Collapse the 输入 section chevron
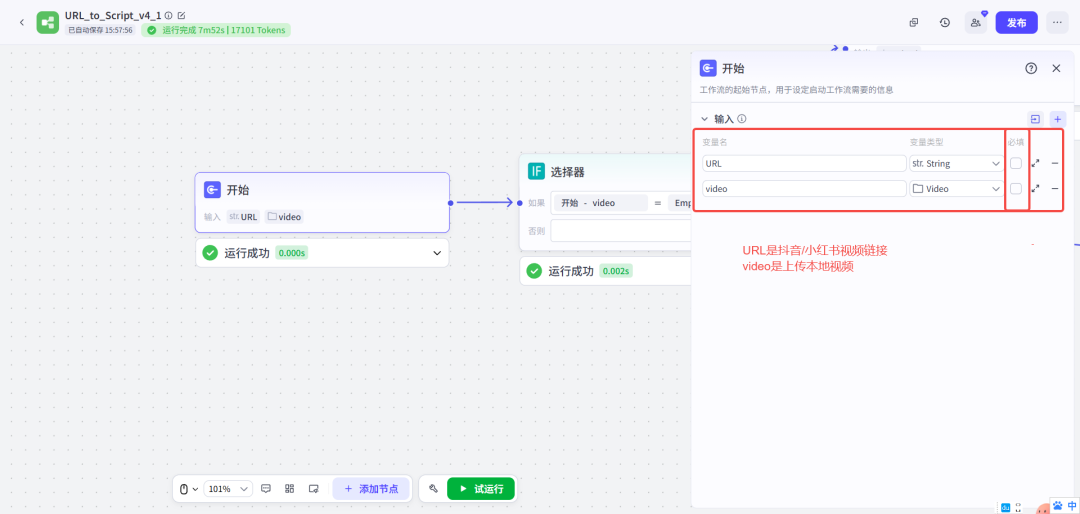This screenshot has height=514, width=1080. point(705,119)
